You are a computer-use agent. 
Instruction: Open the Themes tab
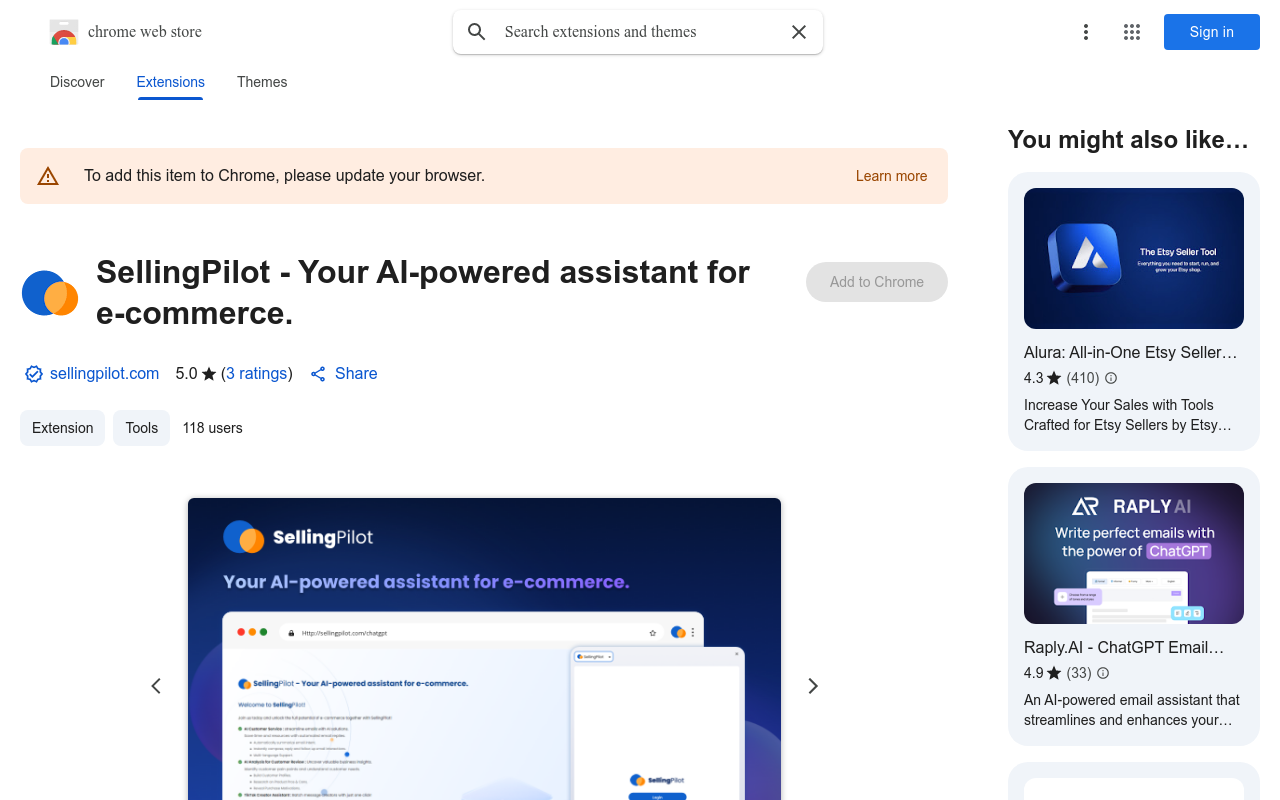point(262,82)
